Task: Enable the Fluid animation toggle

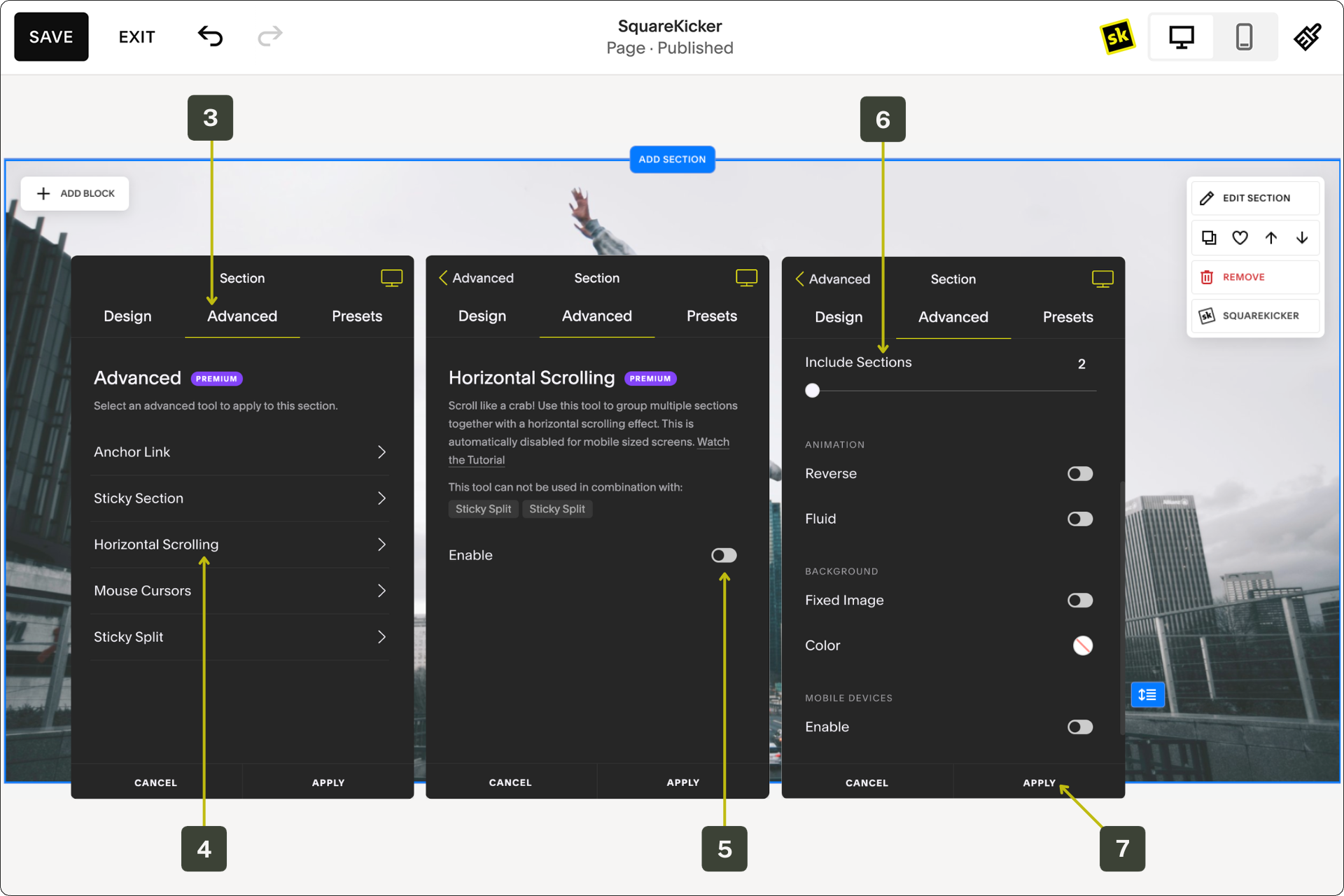Action: pos(1079,519)
